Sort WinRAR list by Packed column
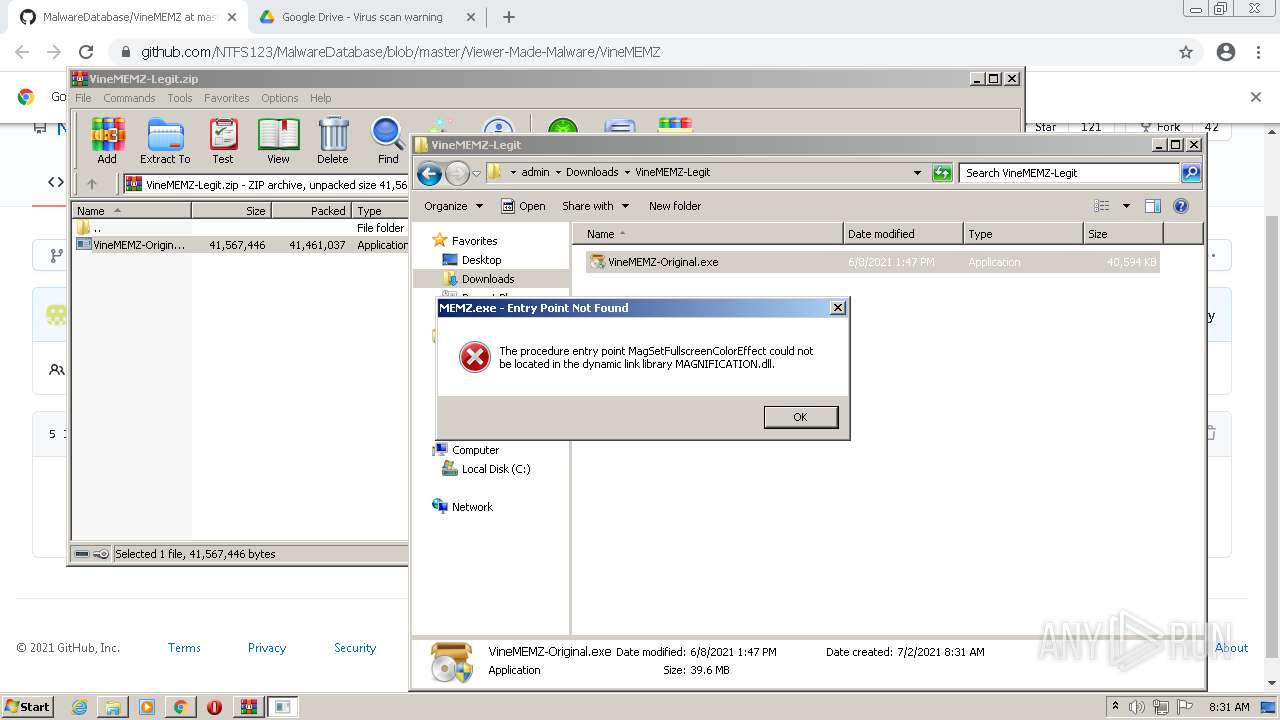Viewport: 1280px width, 720px height. pyautogui.click(x=311, y=211)
